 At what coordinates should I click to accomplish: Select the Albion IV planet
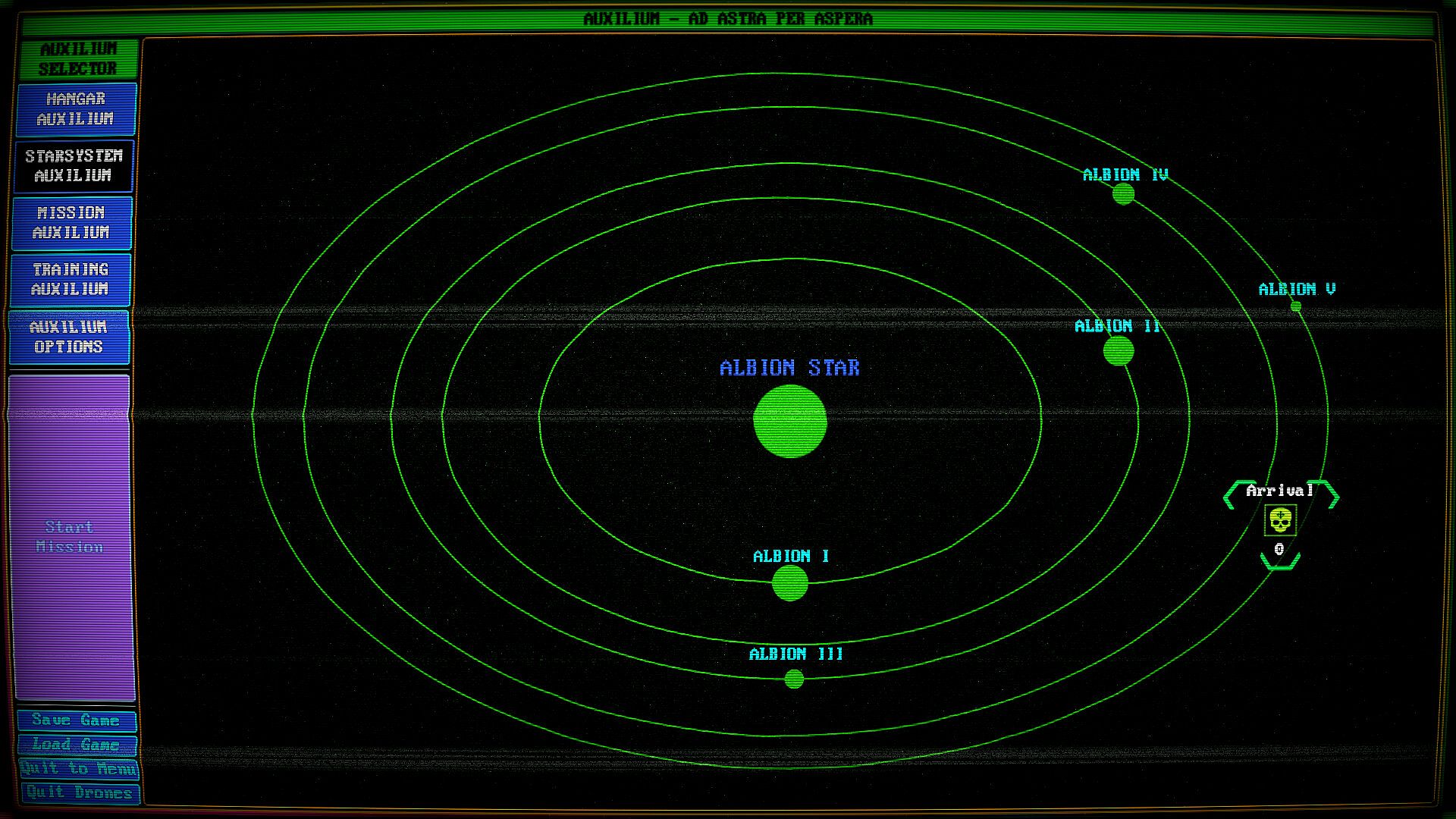pyautogui.click(x=1123, y=194)
